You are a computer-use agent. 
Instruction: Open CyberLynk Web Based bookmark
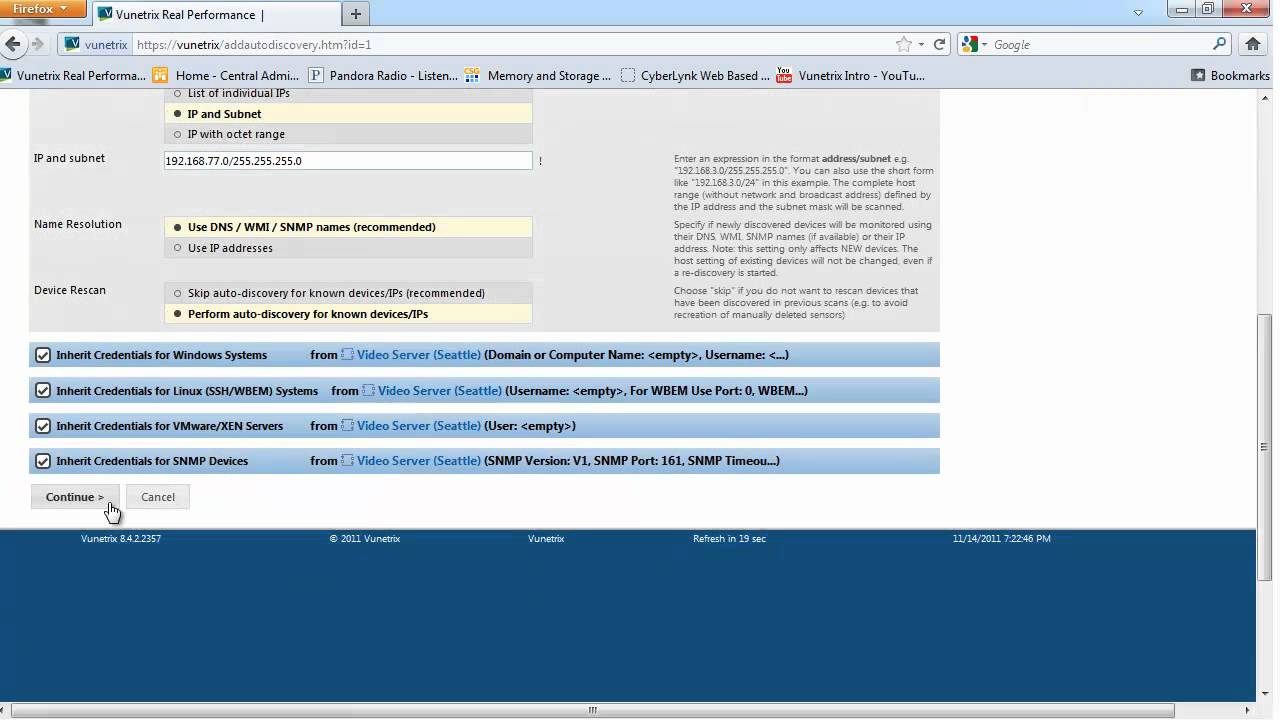click(x=696, y=75)
